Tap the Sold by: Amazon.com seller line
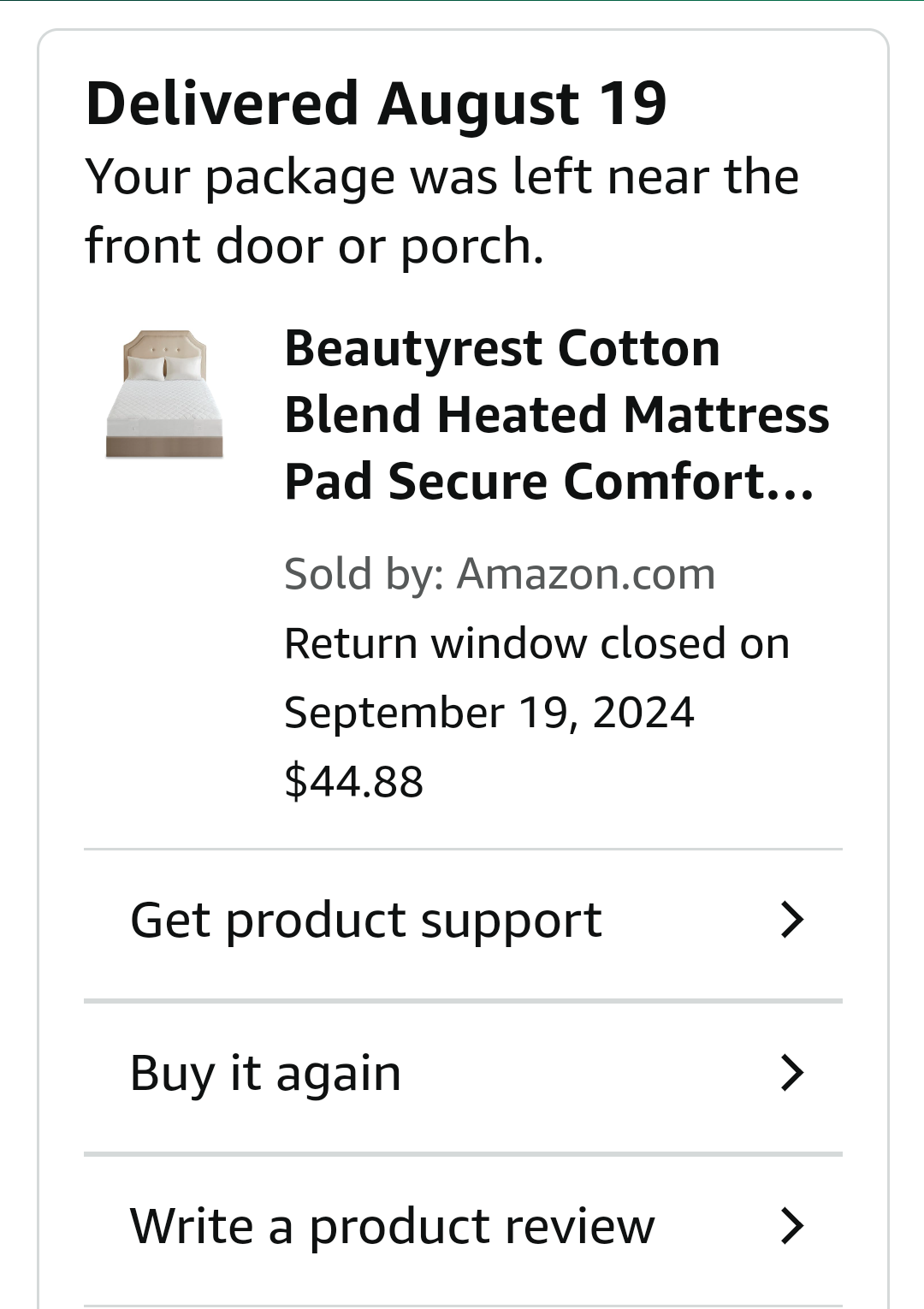 coord(500,574)
